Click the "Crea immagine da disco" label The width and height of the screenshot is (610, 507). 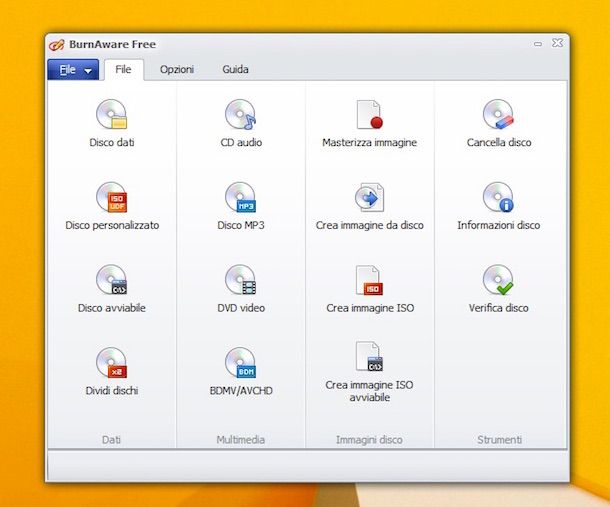[370, 225]
